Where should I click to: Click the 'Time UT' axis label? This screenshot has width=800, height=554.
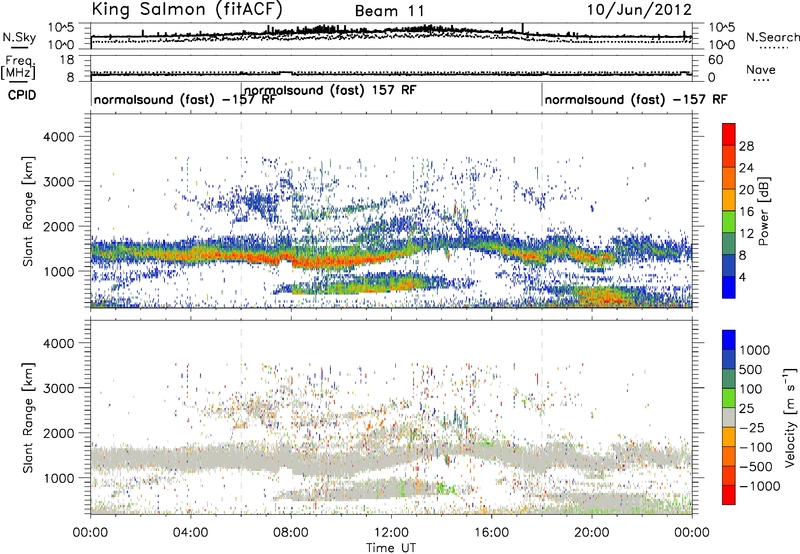[391, 548]
